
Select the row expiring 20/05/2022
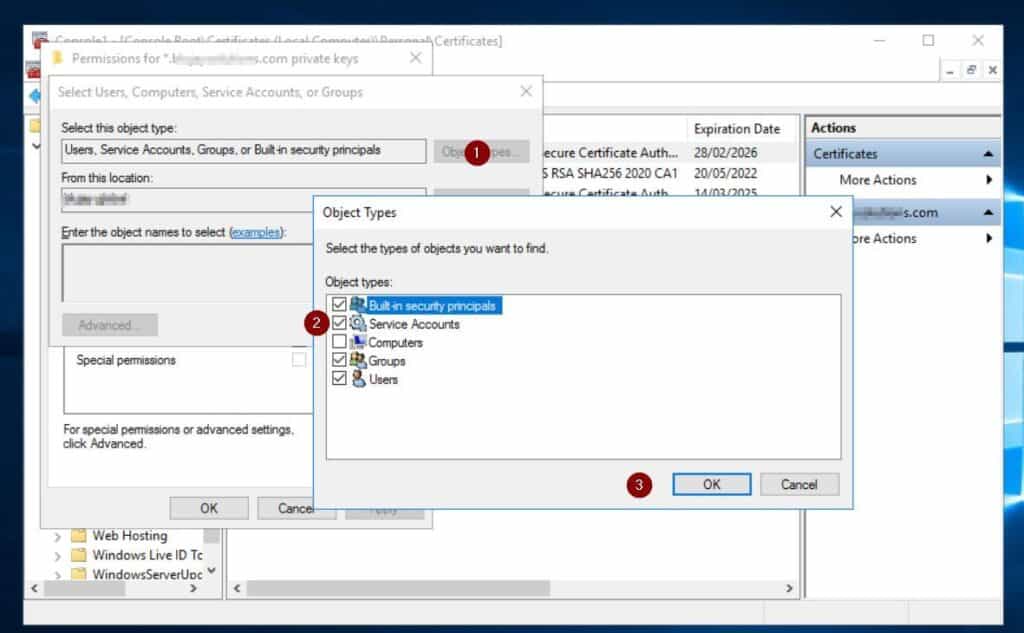(725, 173)
